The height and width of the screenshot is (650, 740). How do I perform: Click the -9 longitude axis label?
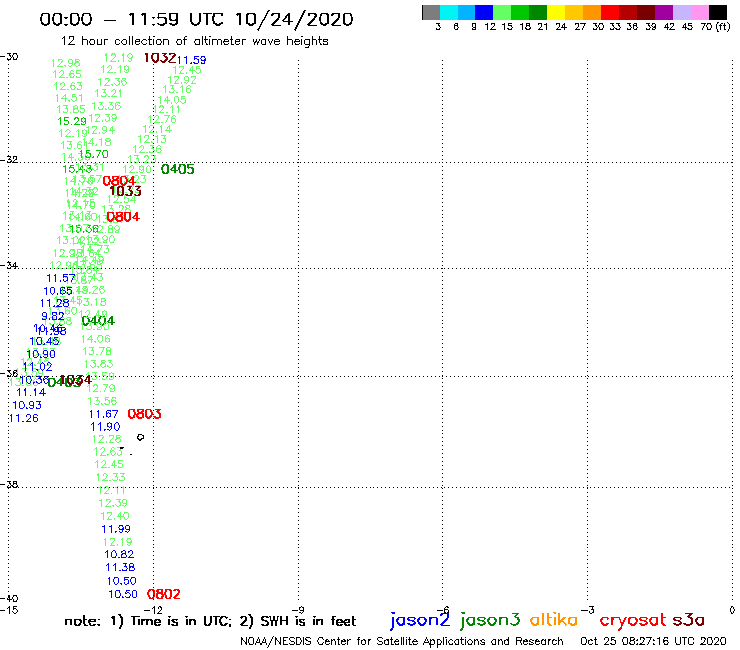(298, 610)
